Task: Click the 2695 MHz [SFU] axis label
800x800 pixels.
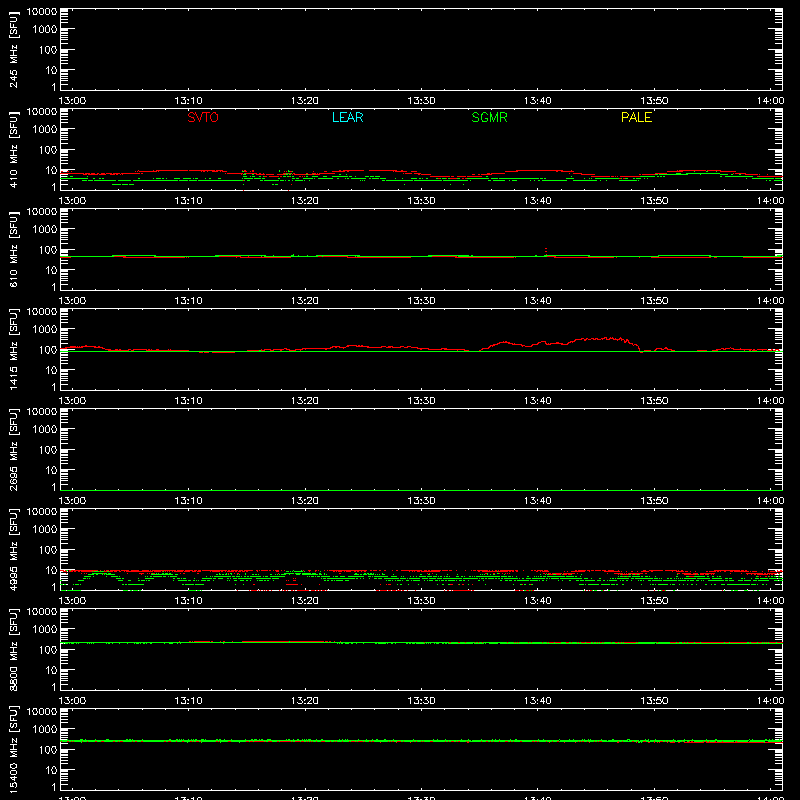Action: click(13, 449)
